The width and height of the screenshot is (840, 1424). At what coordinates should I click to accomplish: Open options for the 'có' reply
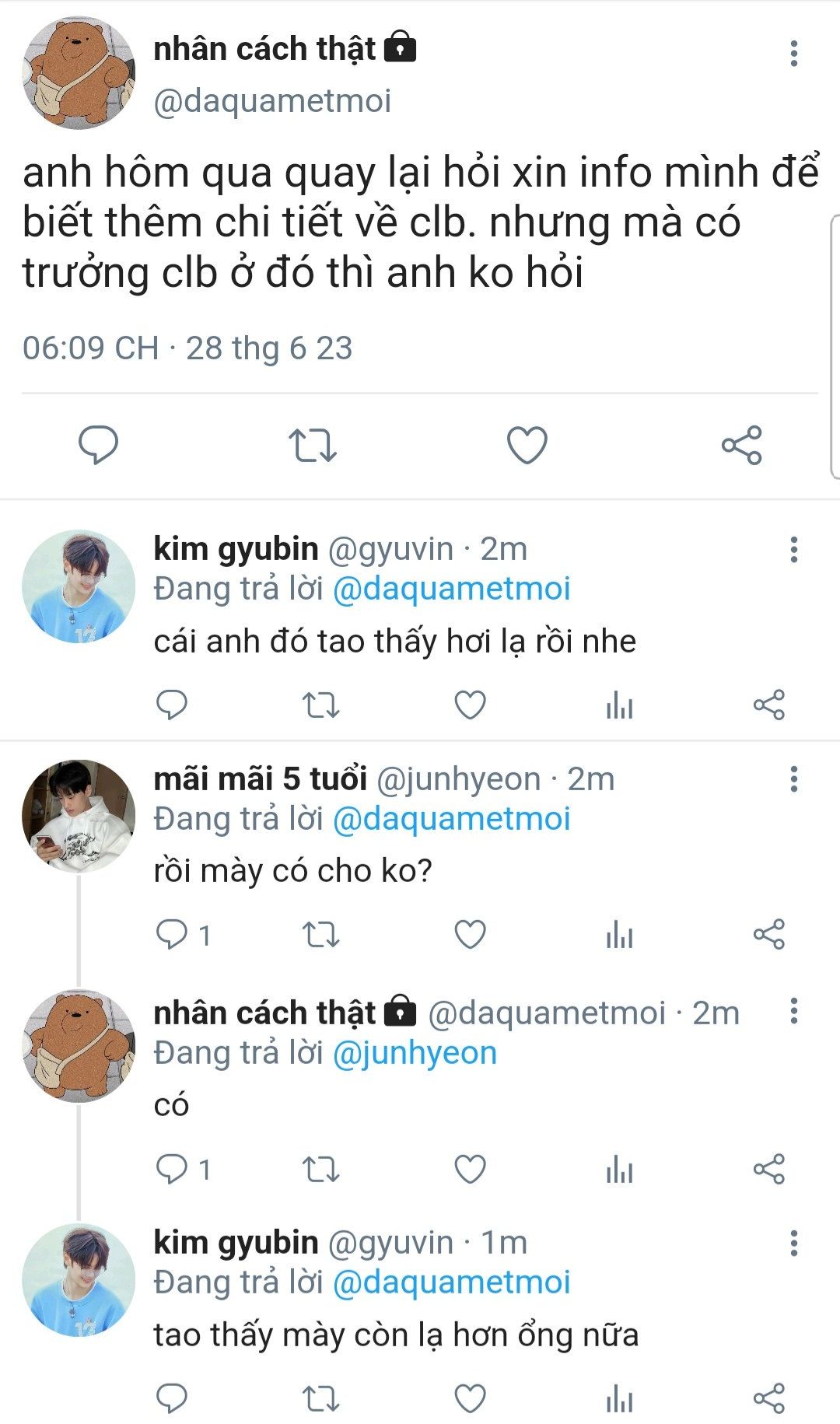coord(793,1011)
